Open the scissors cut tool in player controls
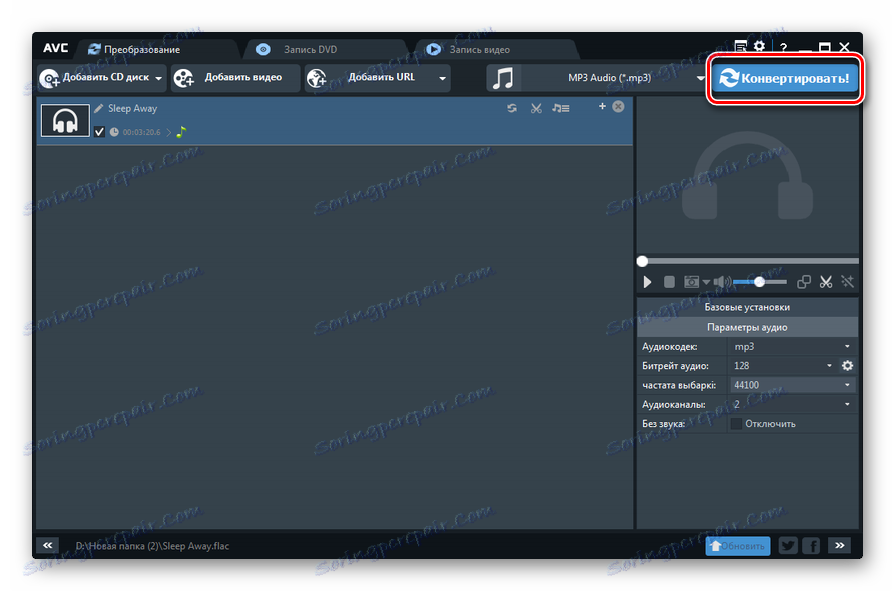Image resolution: width=895 pixels, height=591 pixels. click(826, 282)
